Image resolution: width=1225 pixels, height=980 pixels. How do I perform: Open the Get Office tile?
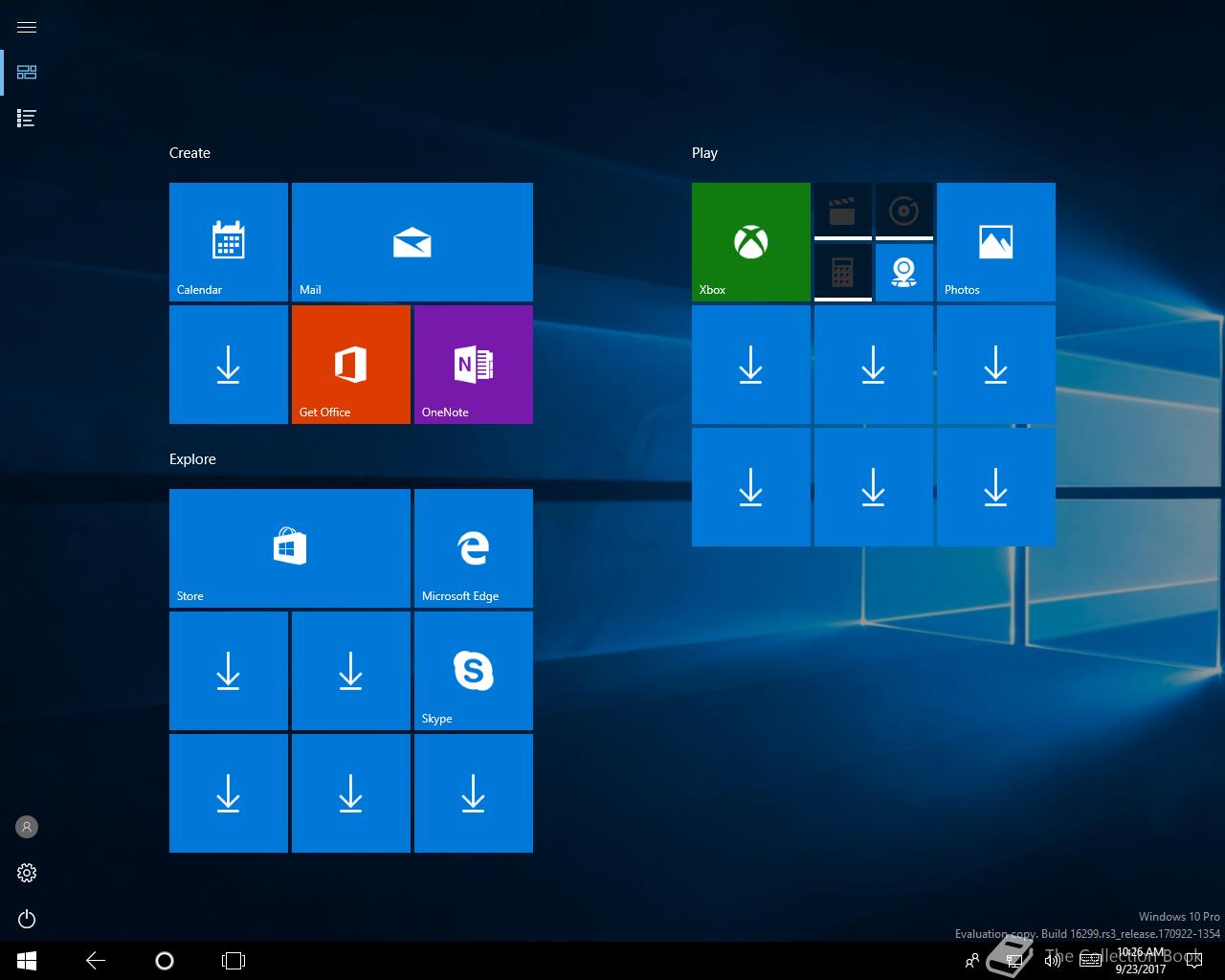pyautogui.click(x=351, y=365)
